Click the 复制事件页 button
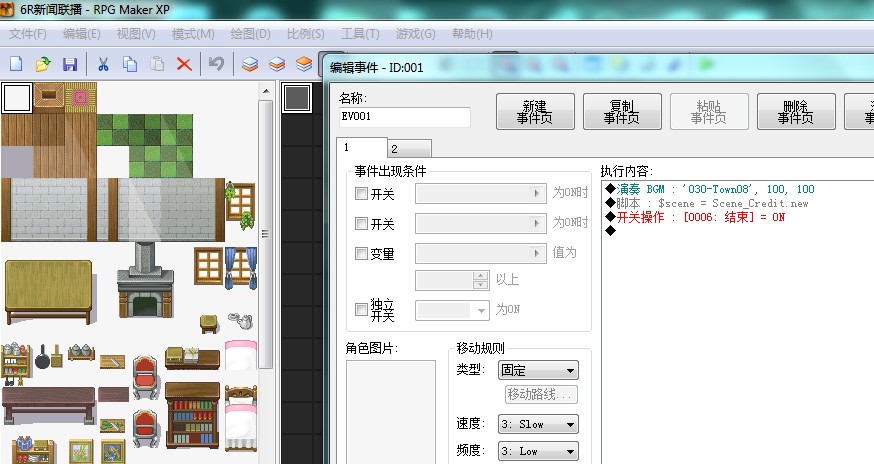Screen dimensions: 874x464 click(622, 112)
